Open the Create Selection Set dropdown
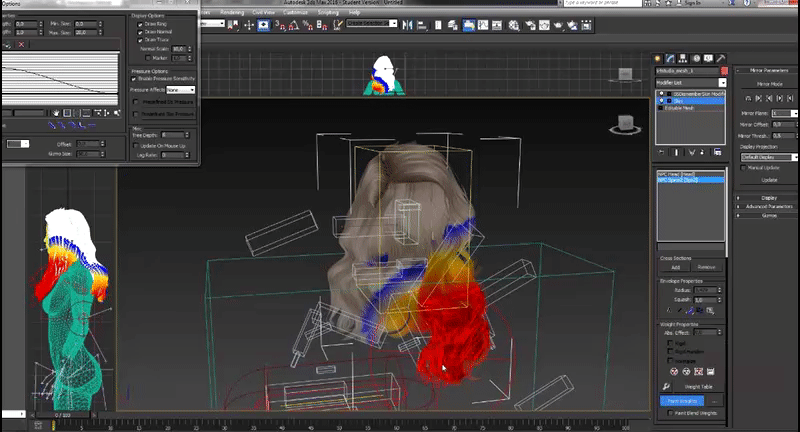The height and width of the screenshot is (432, 800). [371, 23]
